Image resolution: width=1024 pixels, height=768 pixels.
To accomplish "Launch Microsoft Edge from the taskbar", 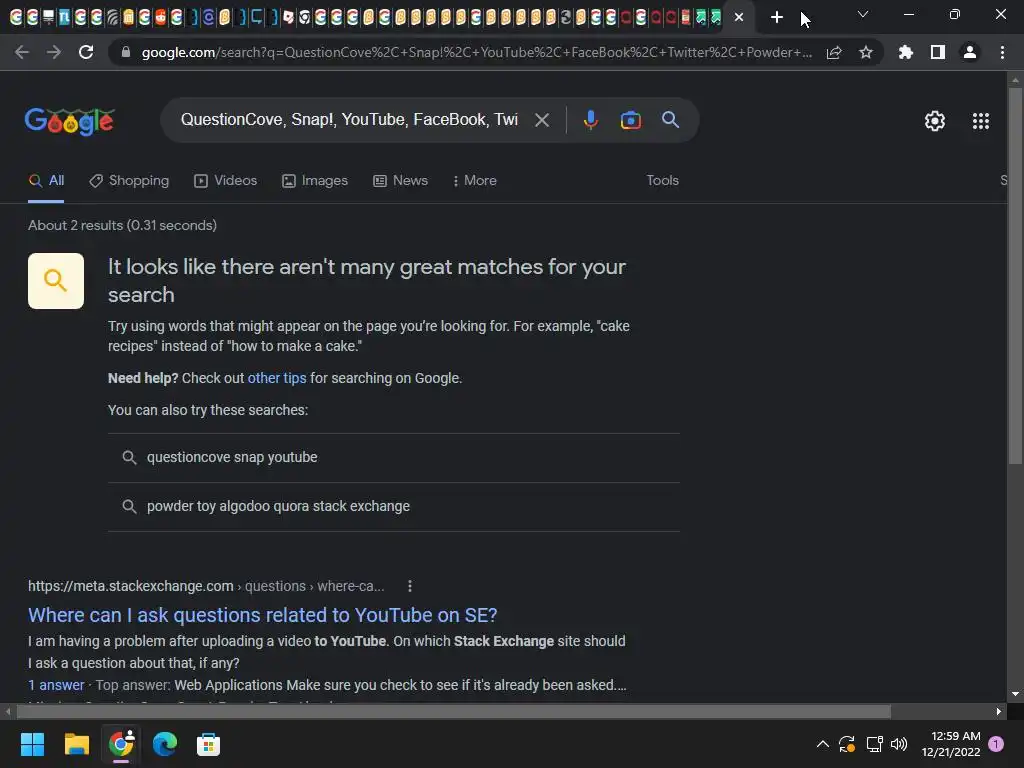I will tap(165, 744).
